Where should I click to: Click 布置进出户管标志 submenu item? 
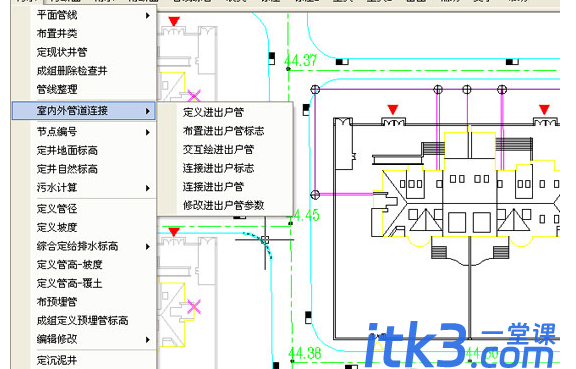tap(225, 131)
